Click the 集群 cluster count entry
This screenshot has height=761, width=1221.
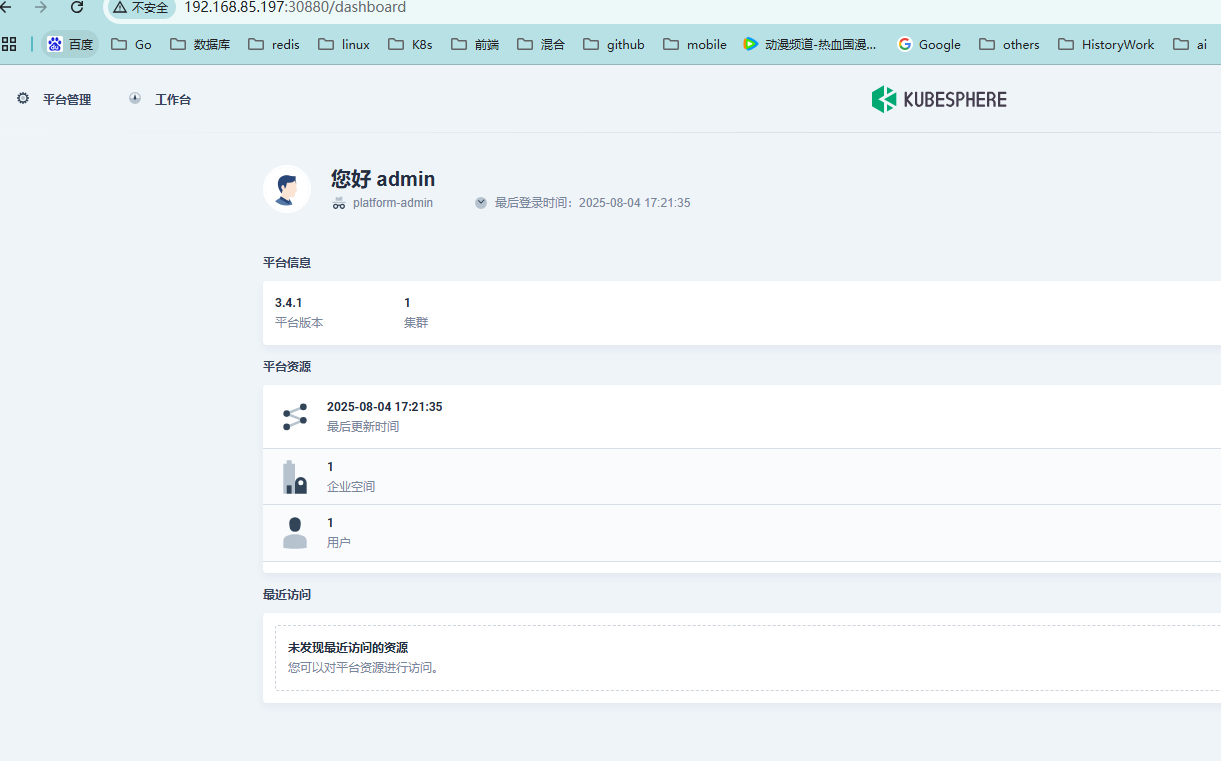[416, 313]
